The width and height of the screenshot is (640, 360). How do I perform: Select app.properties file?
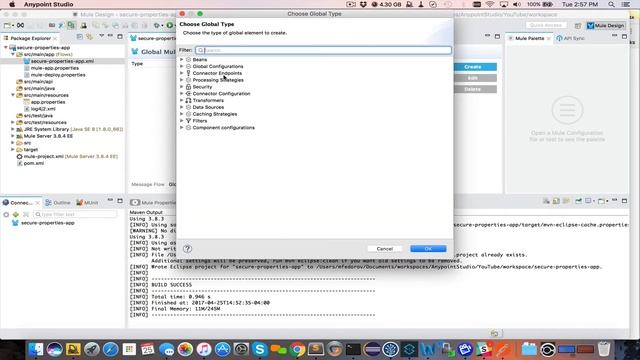point(48,102)
